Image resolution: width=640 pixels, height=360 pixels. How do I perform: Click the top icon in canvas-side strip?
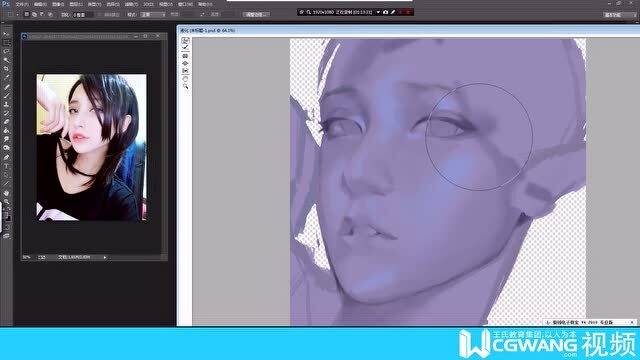pyautogui.click(x=185, y=41)
